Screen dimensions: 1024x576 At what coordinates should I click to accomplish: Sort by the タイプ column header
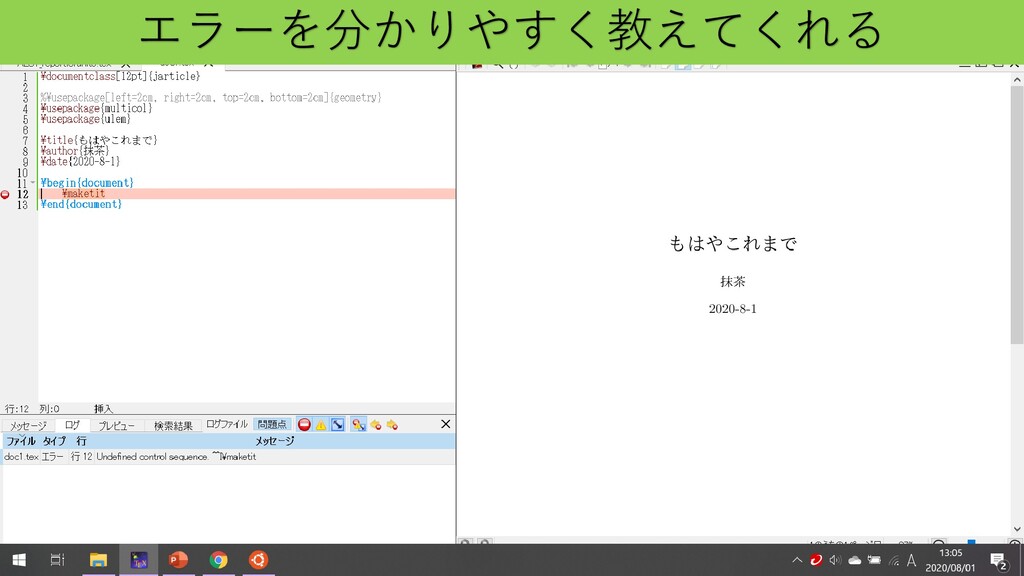click(54, 441)
